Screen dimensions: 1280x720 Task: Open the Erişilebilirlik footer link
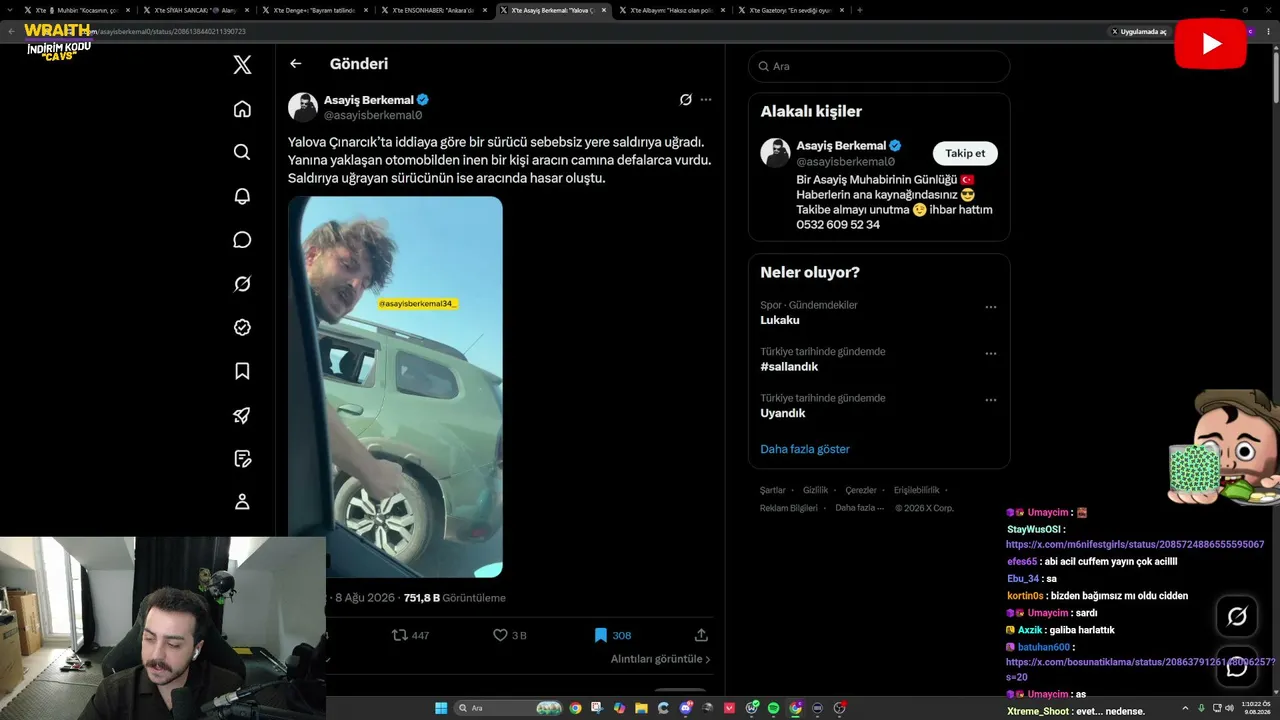[x=916, y=490]
